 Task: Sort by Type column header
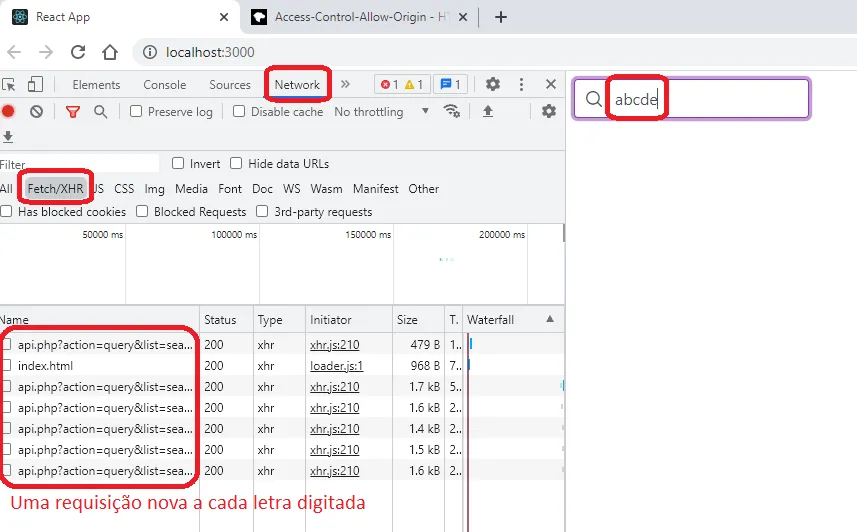pos(279,320)
